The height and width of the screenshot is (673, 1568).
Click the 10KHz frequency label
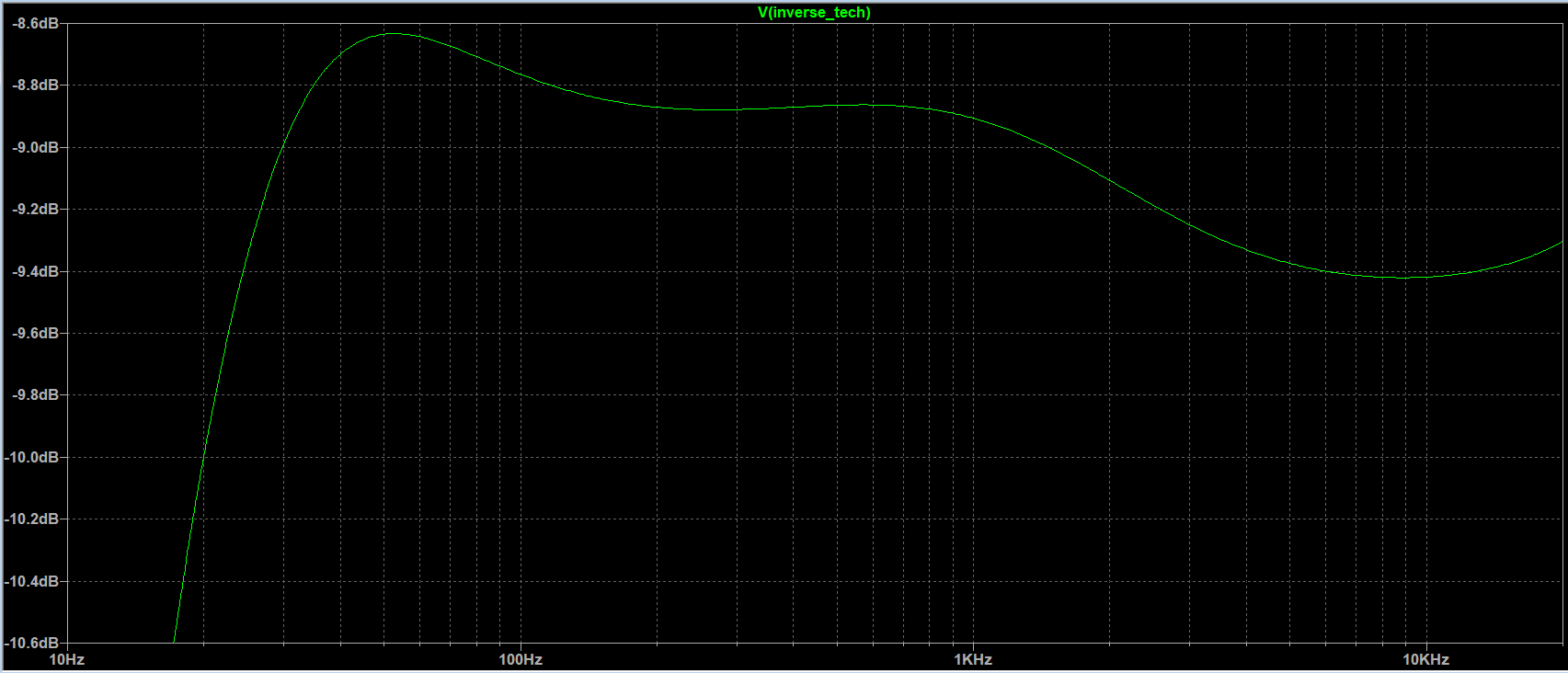tap(1425, 659)
